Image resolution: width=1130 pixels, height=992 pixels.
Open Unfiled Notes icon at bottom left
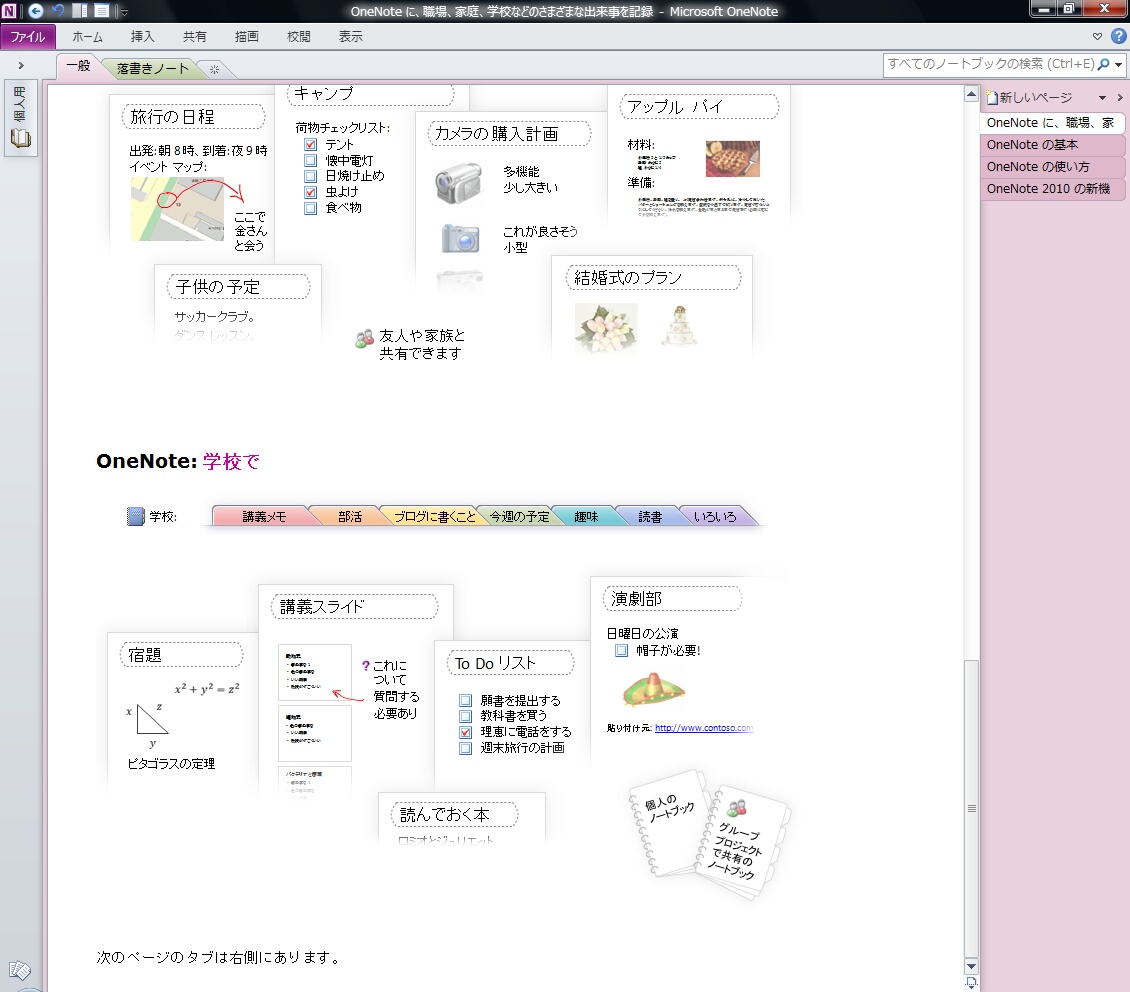[19, 970]
